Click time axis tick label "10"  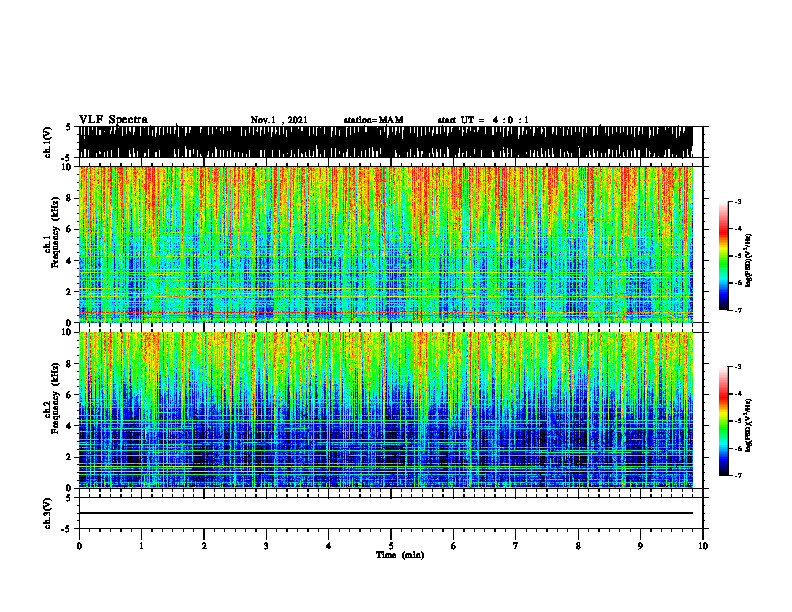[x=703, y=546]
